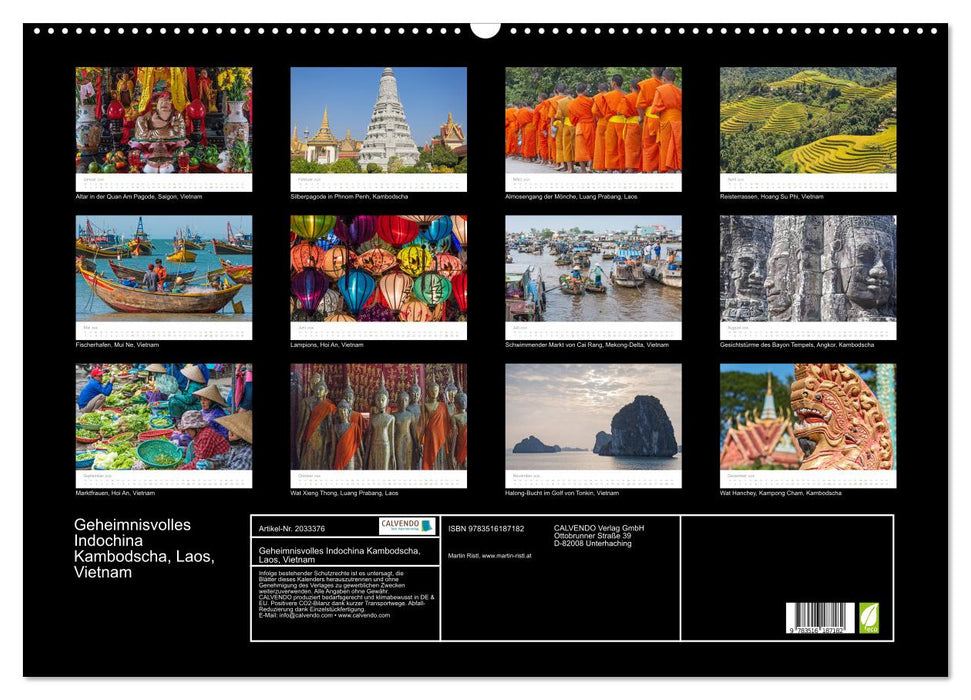
Task: Click the www.martin-ristl.at website link
Action: tap(505, 555)
